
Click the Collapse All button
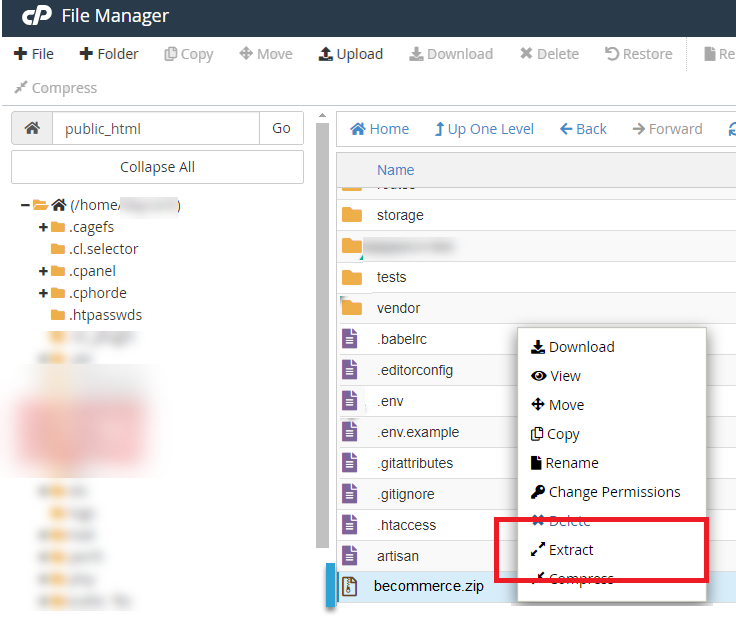point(157,167)
